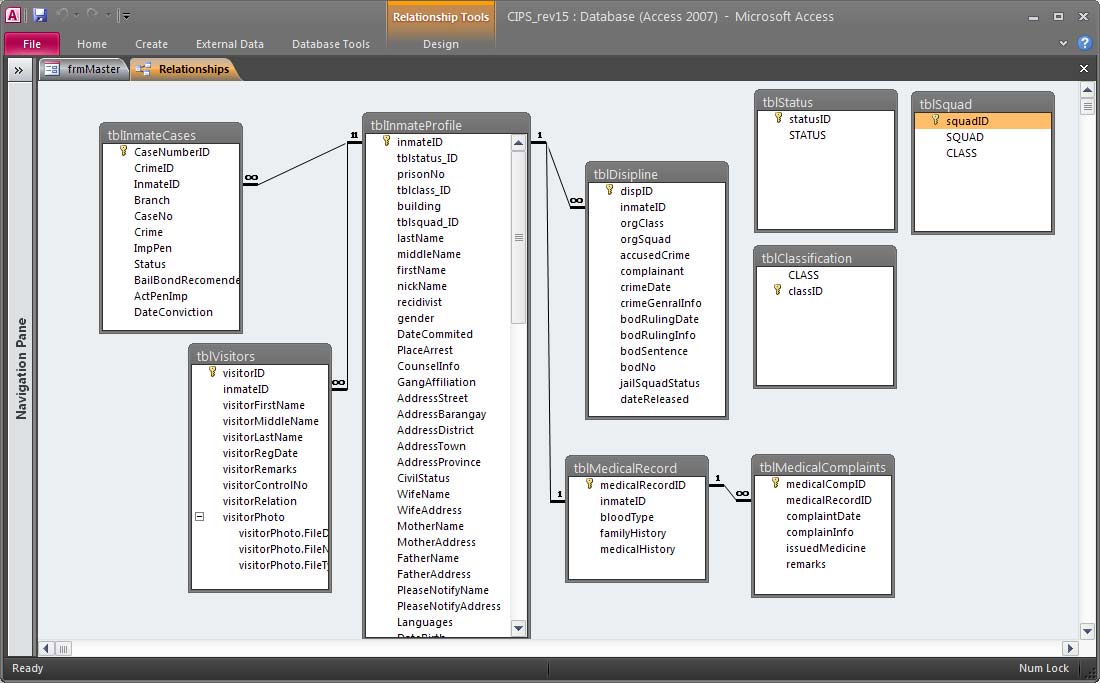
Task: Click the key icon beside CaseNumberID
Action: [123, 151]
